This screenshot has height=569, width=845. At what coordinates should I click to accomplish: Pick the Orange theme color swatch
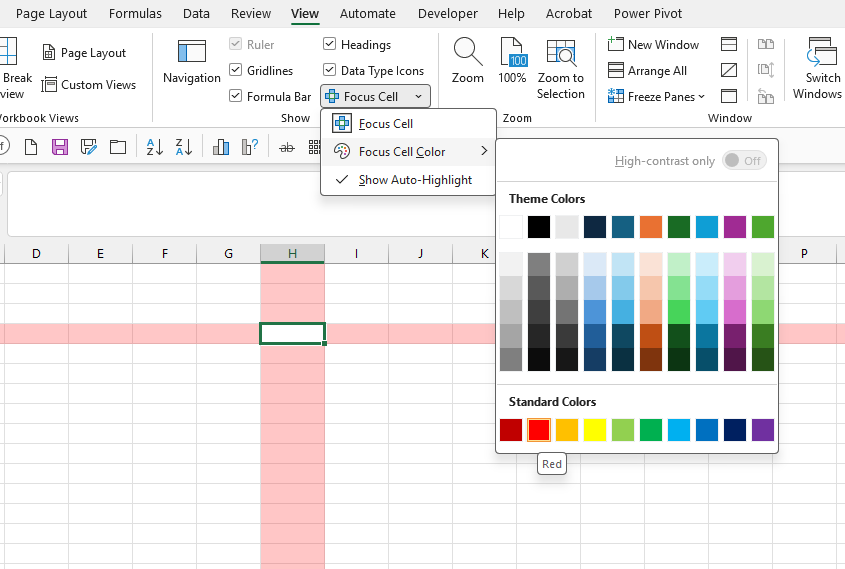651,227
